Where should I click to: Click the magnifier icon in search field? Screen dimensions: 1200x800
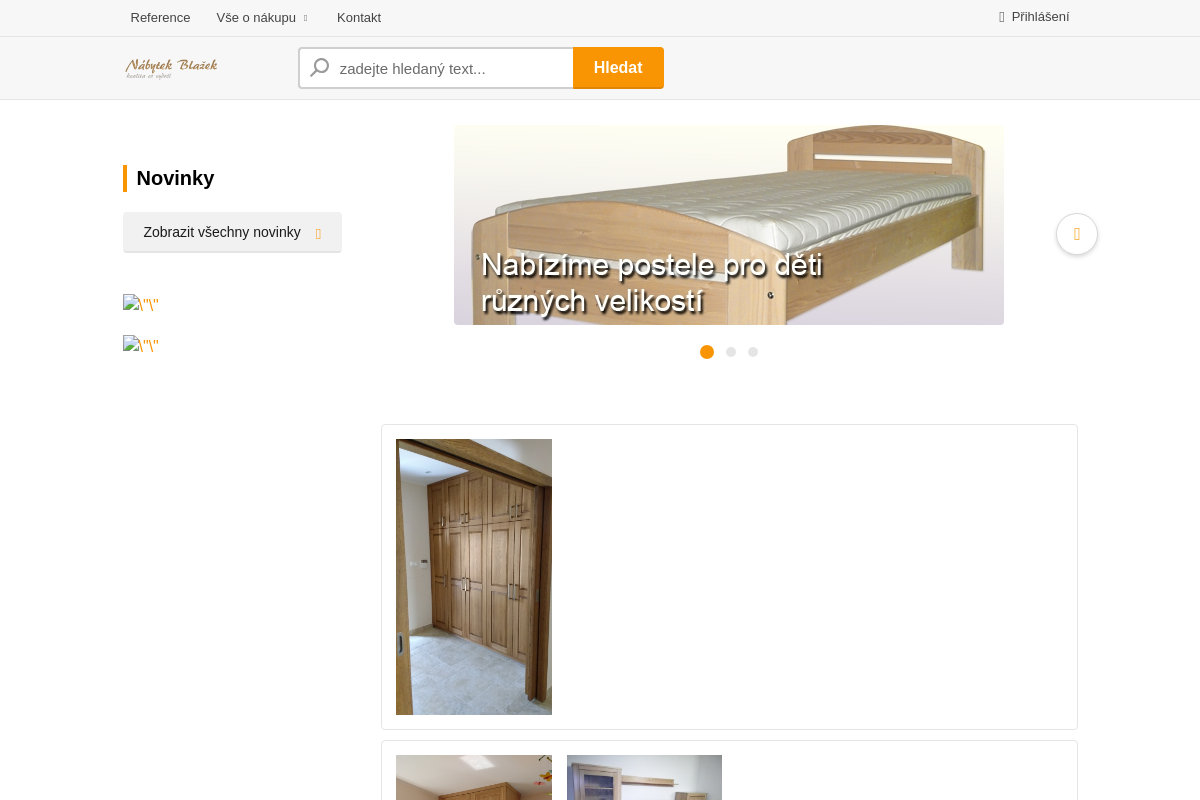(320, 68)
